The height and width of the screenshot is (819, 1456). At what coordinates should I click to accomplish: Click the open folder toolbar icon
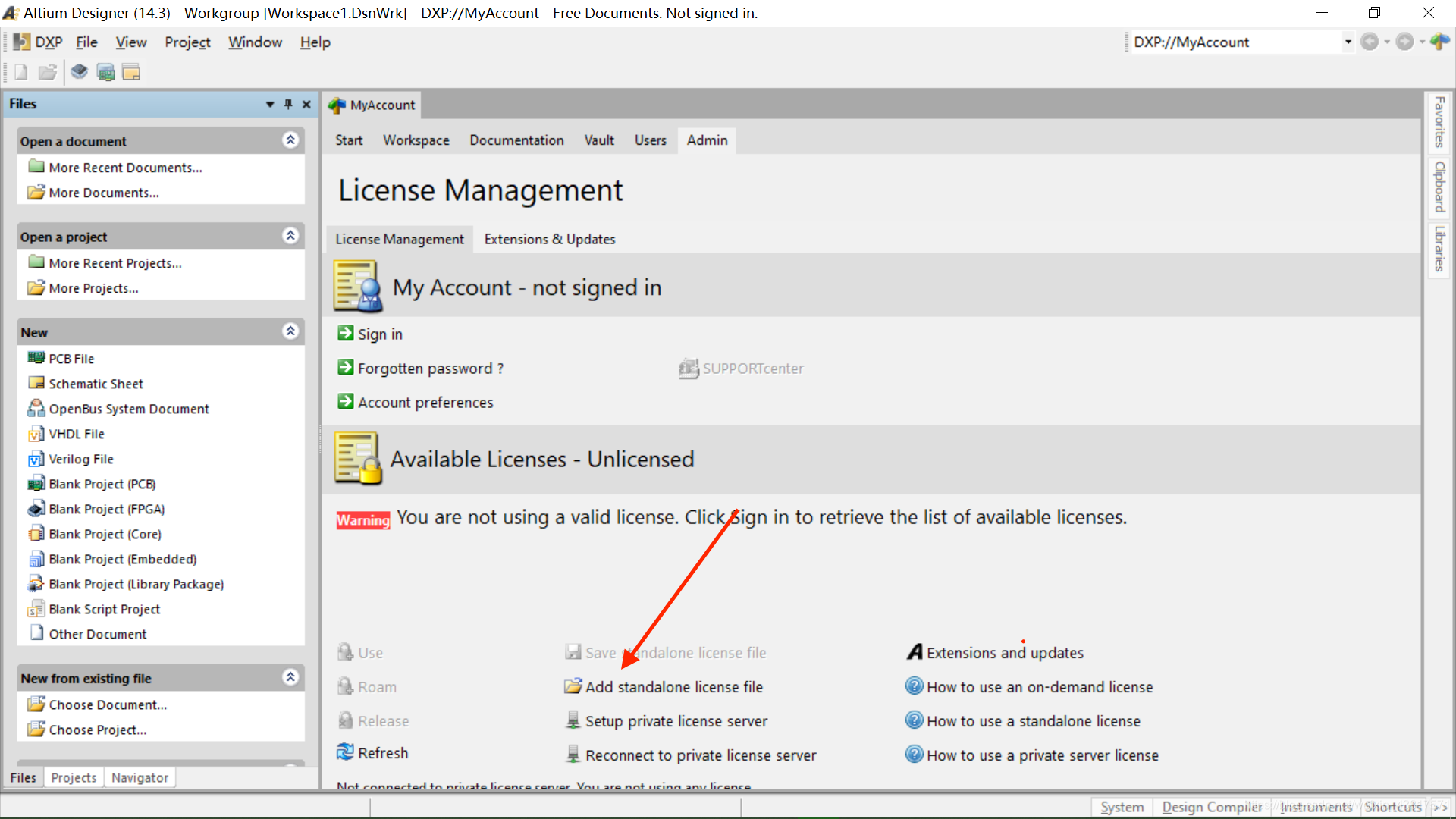point(48,72)
